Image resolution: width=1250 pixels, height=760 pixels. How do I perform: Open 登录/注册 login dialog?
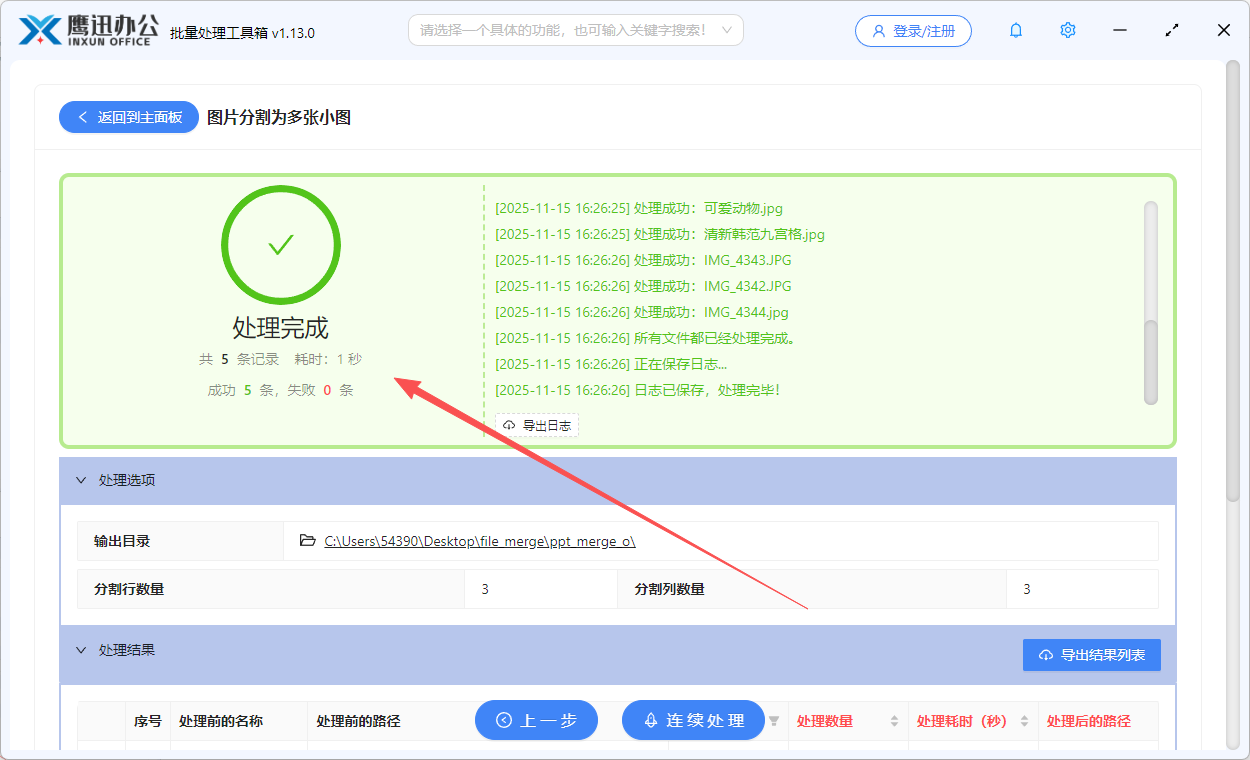click(x=912, y=30)
